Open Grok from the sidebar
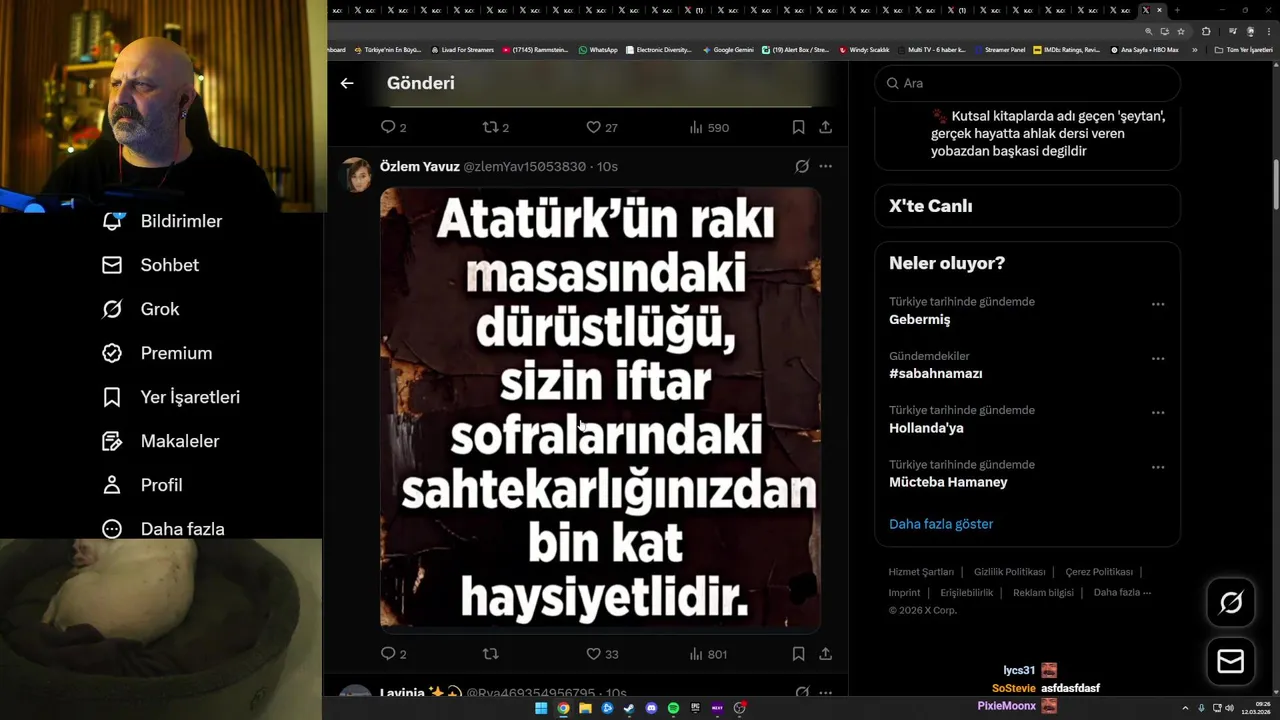Viewport: 1280px width, 720px height. tap(140, 309)
